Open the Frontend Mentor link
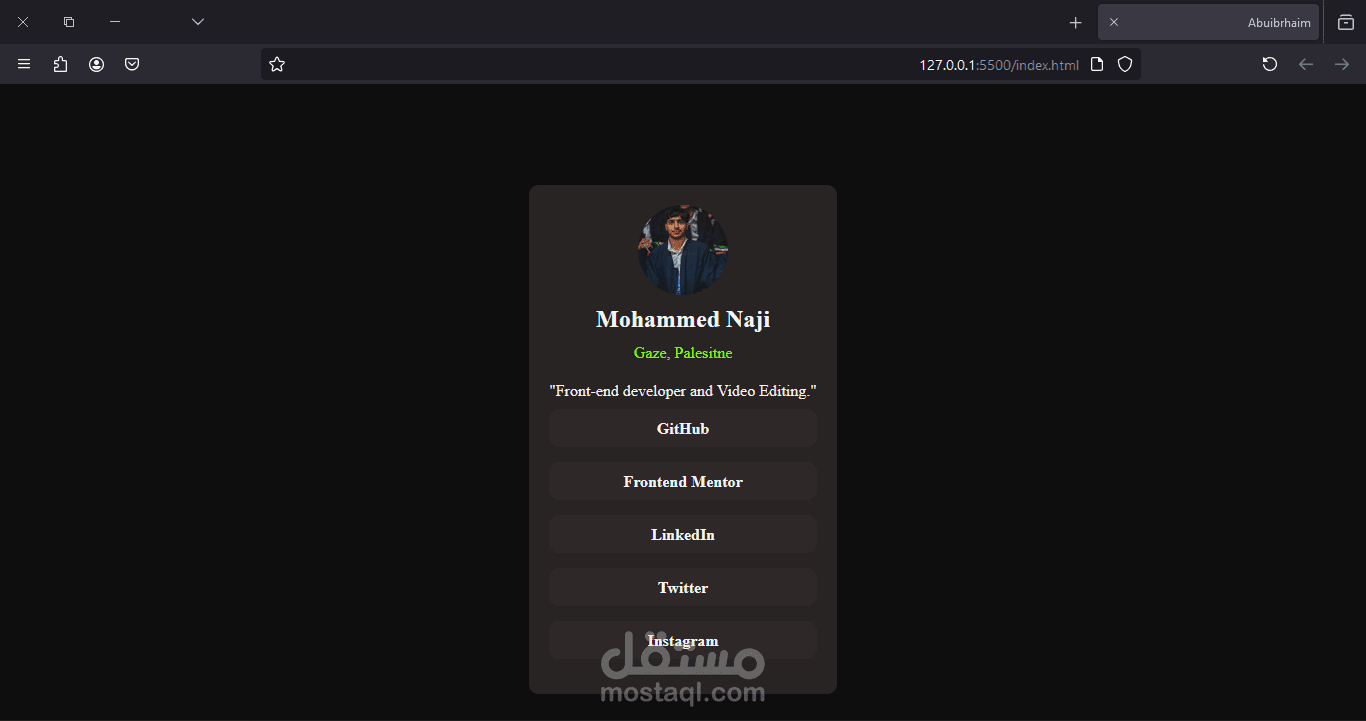This screenshot has height=721, width=1366. coord(683,481)
